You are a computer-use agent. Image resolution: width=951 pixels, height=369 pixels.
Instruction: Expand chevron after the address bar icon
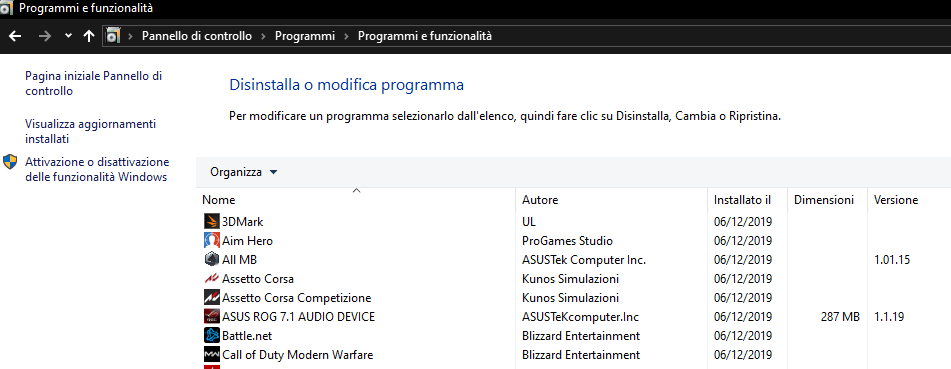[129, 36]
